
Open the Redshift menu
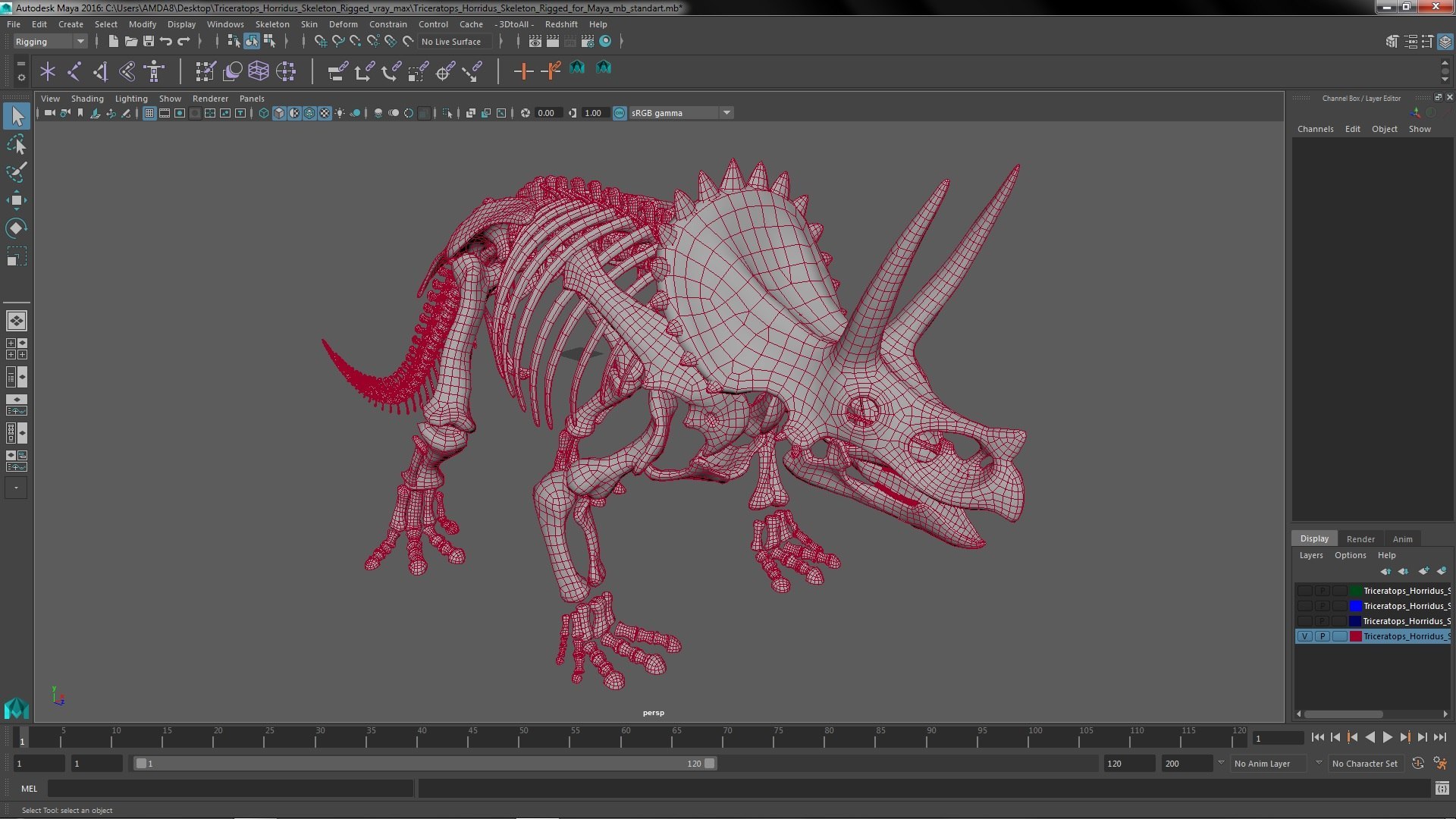[x=561, y=24]
